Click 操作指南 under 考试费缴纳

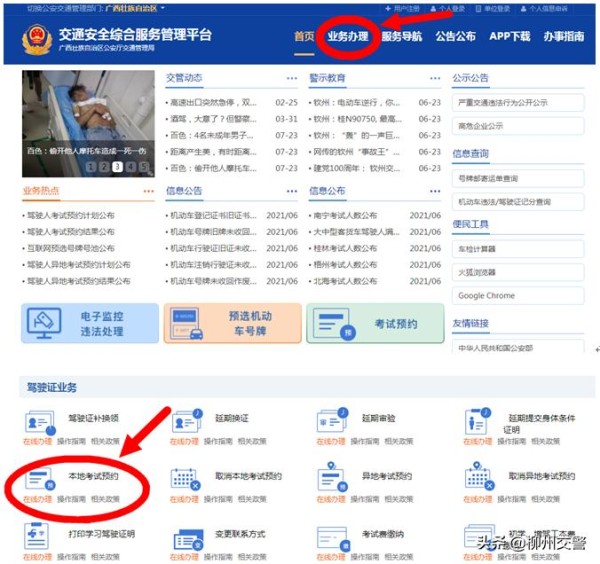click(365, 557)
